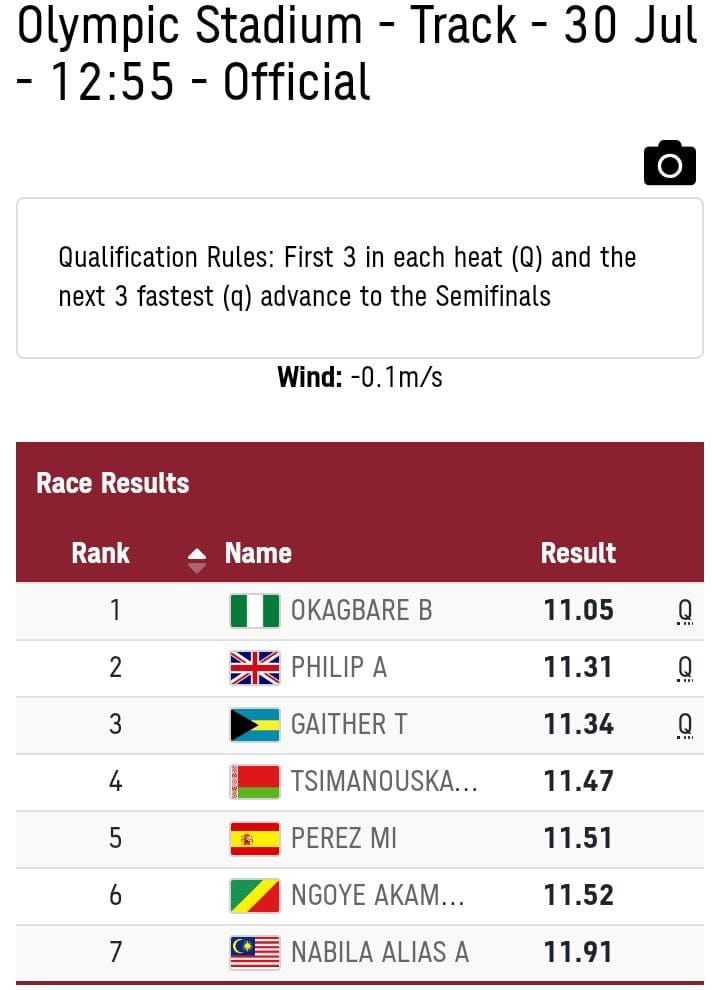This screenshot has height=990, width=713.
Task: Sort results using the Rank arrow
Action: (197, 560)
